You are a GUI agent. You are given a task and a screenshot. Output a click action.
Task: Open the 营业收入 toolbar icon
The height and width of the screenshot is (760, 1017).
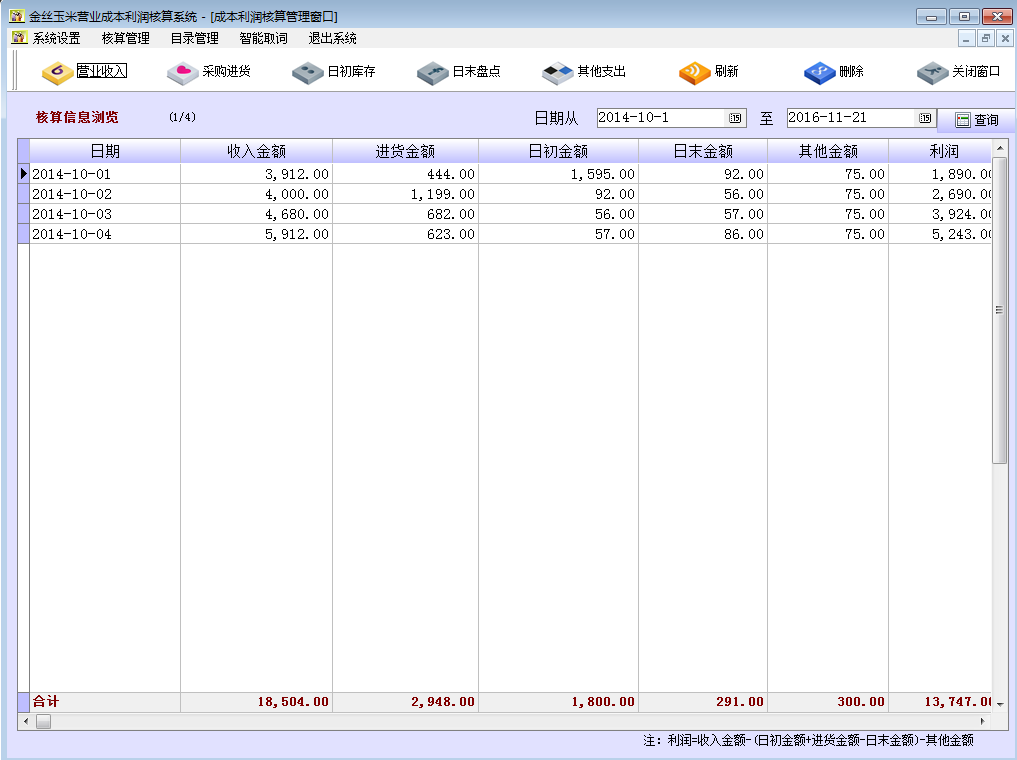pos(58,73)
